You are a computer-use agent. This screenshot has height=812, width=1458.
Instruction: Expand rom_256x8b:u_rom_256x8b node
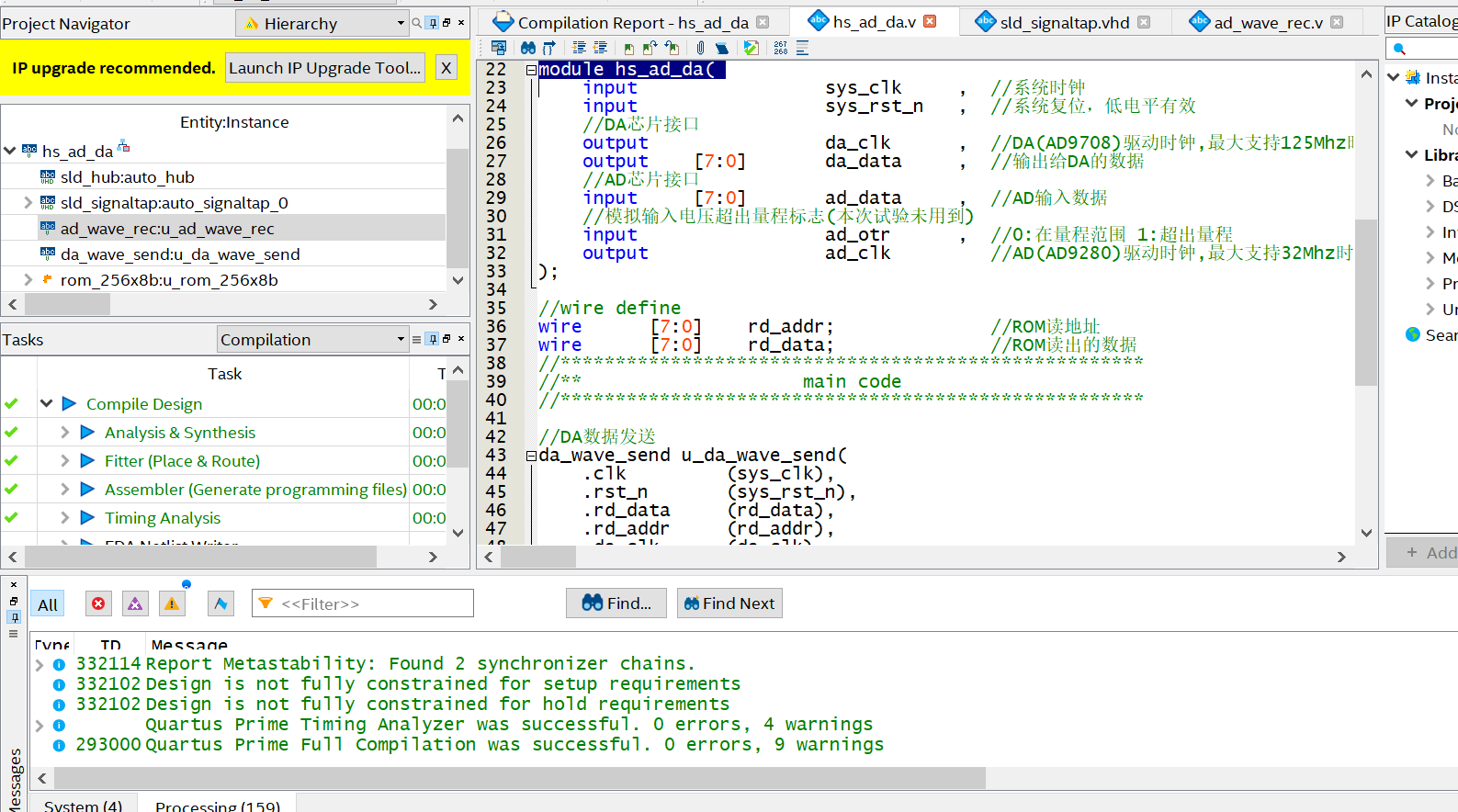28,279
